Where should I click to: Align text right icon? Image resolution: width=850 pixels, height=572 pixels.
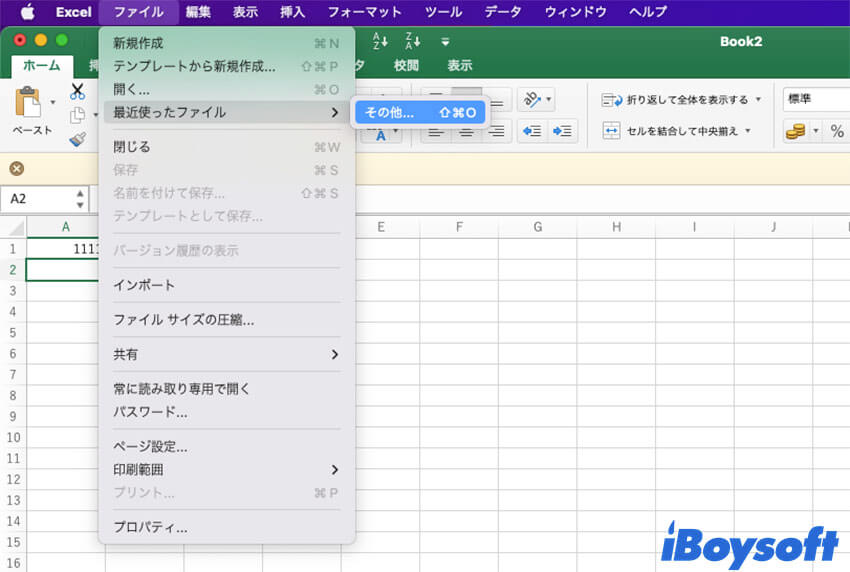click(x=497, y=131)
